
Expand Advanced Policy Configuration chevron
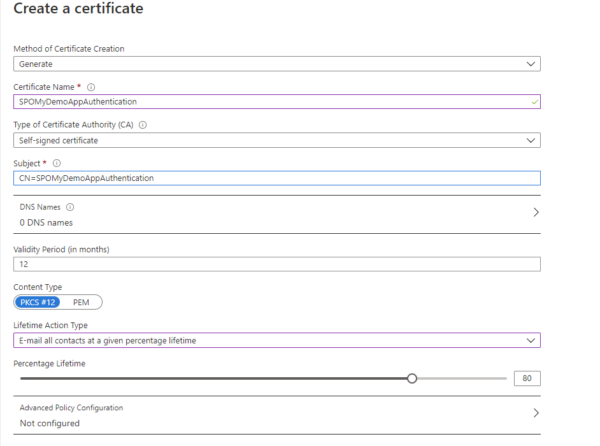[536, 413]
